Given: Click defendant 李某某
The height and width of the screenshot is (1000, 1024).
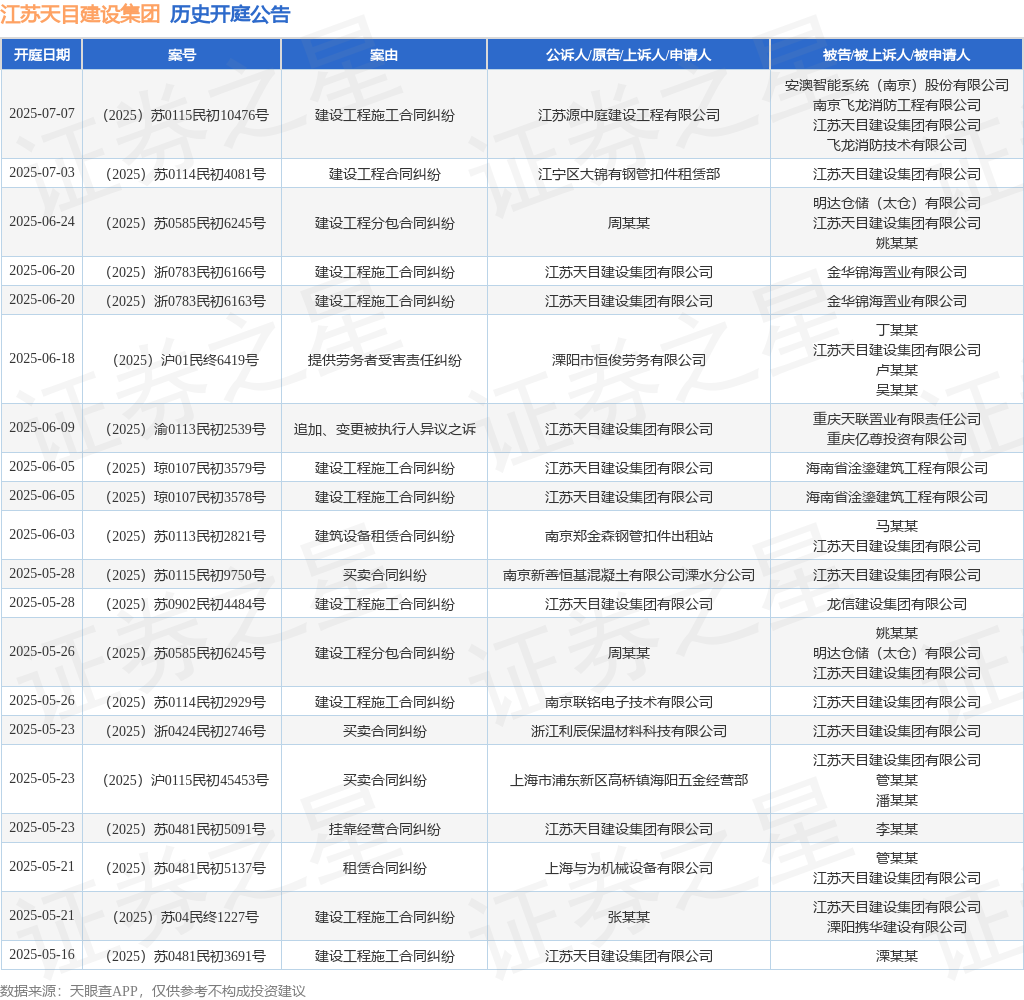Looking at the screenshot, I should (896, 830).
